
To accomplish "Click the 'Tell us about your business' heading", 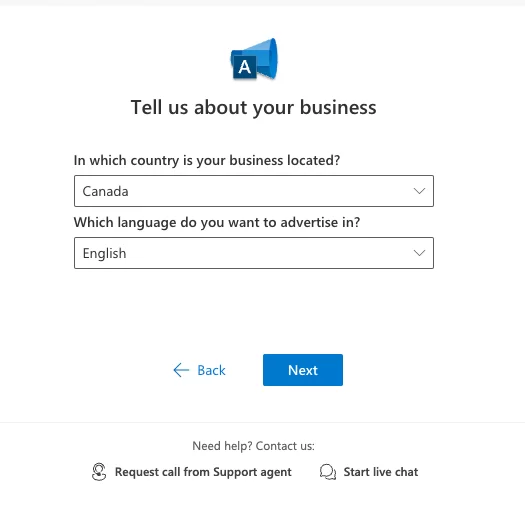I will [x=253, y=107].
